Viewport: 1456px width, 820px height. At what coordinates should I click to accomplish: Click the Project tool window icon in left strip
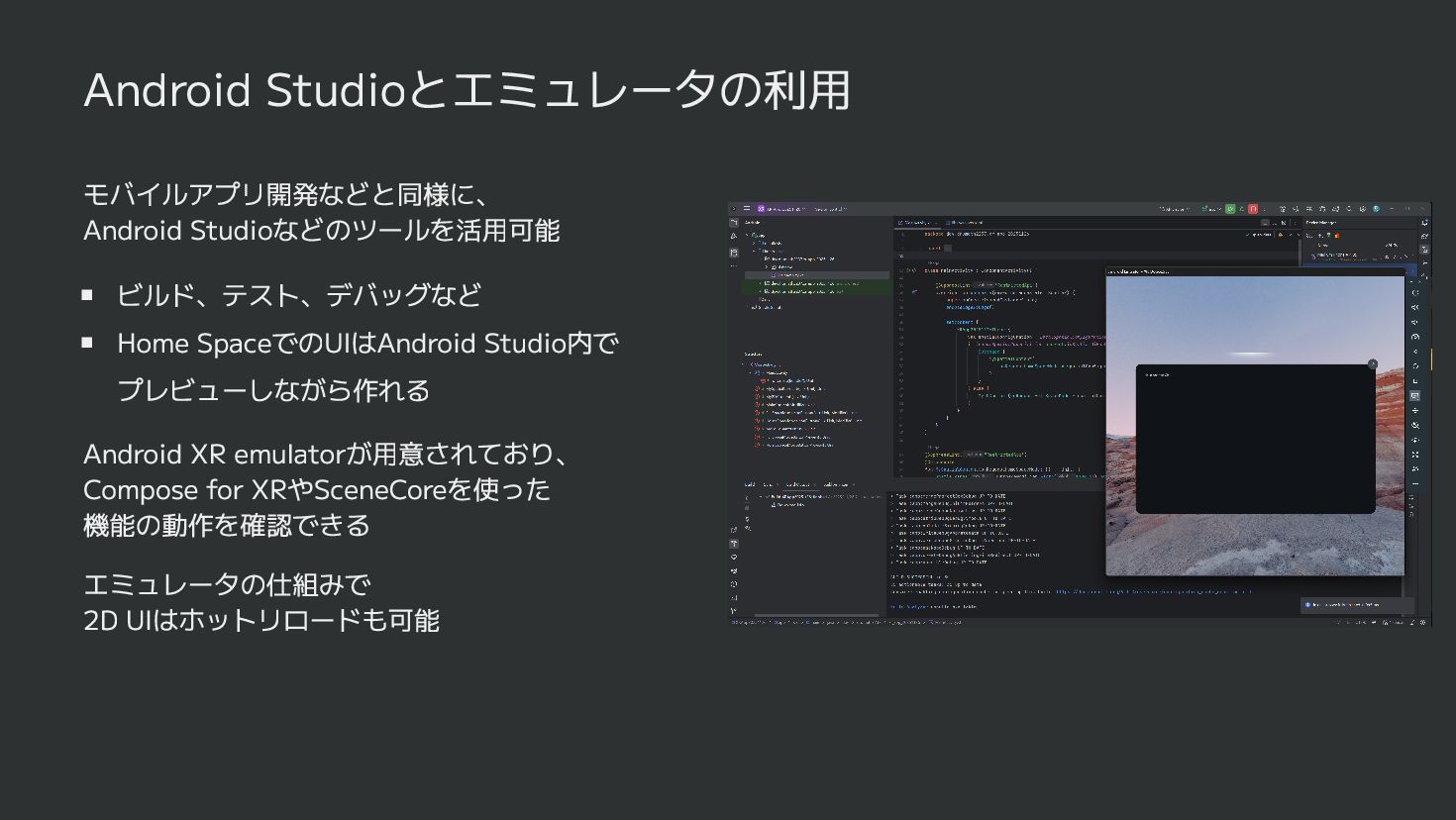click(x=734, y=223)
